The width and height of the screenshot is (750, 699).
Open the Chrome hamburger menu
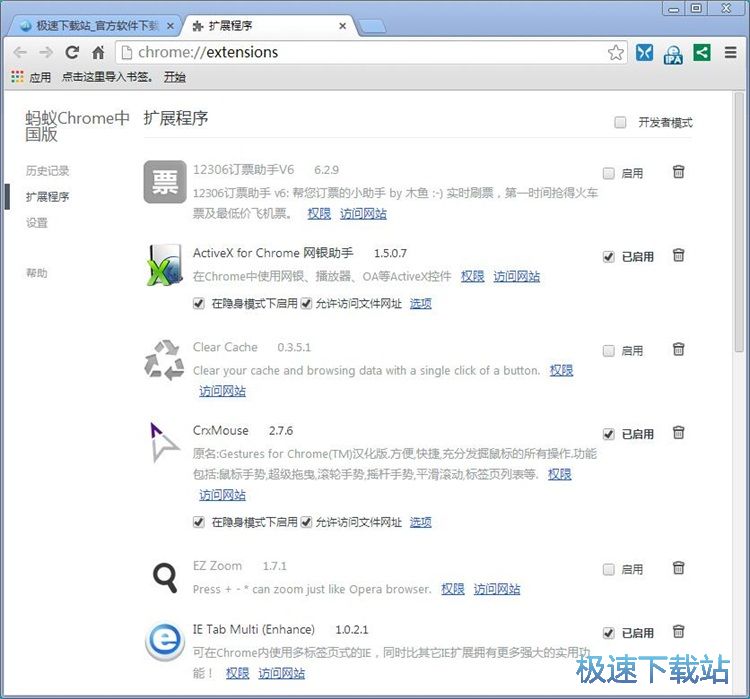tap(730, 52)
